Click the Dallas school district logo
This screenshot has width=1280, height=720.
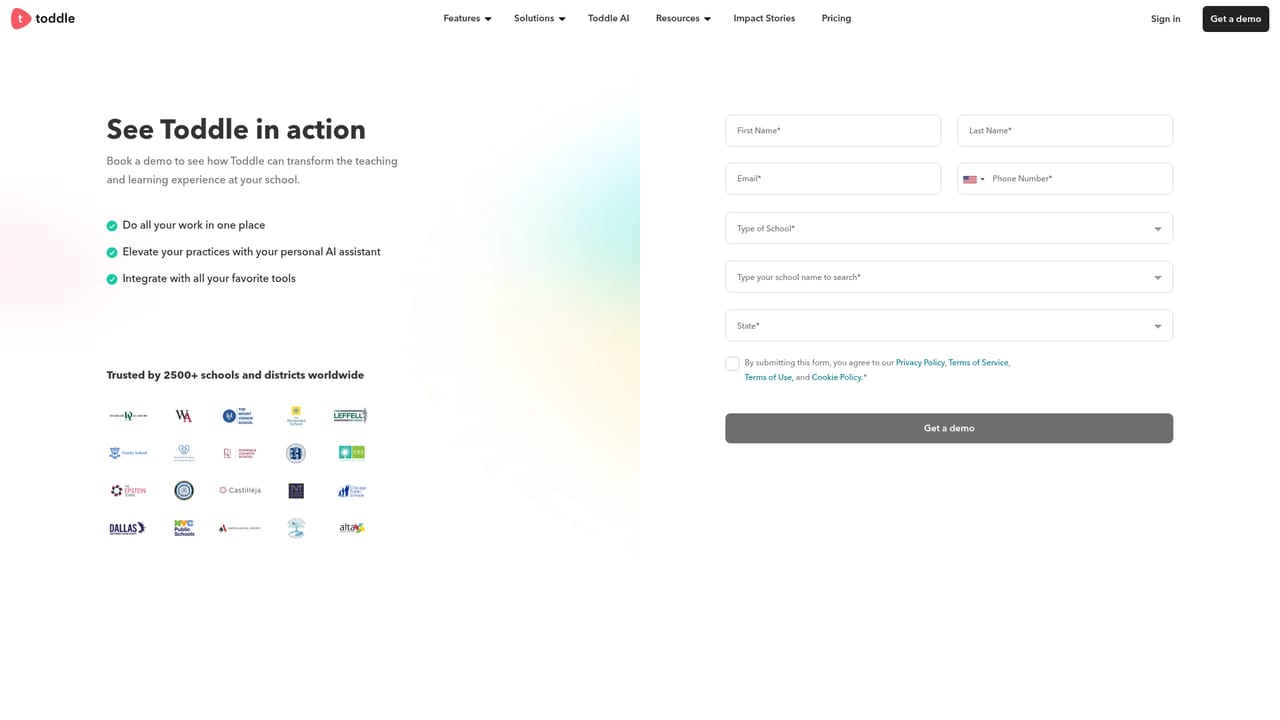pos(128,528)
